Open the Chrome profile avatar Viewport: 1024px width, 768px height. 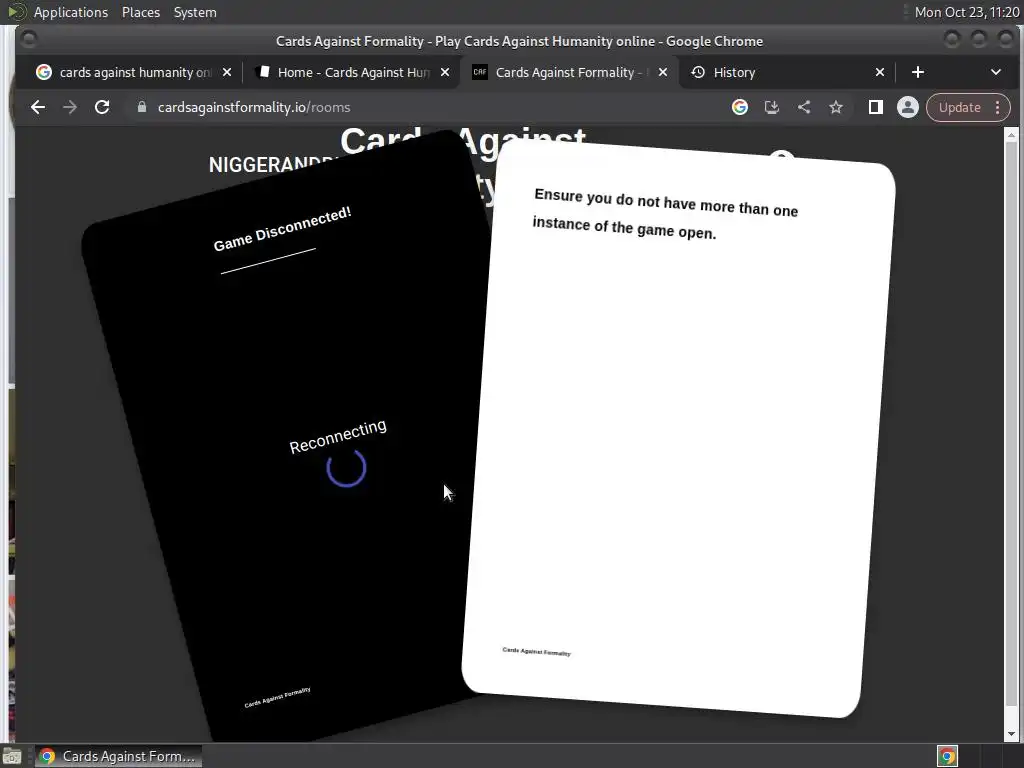click(908, 107)
